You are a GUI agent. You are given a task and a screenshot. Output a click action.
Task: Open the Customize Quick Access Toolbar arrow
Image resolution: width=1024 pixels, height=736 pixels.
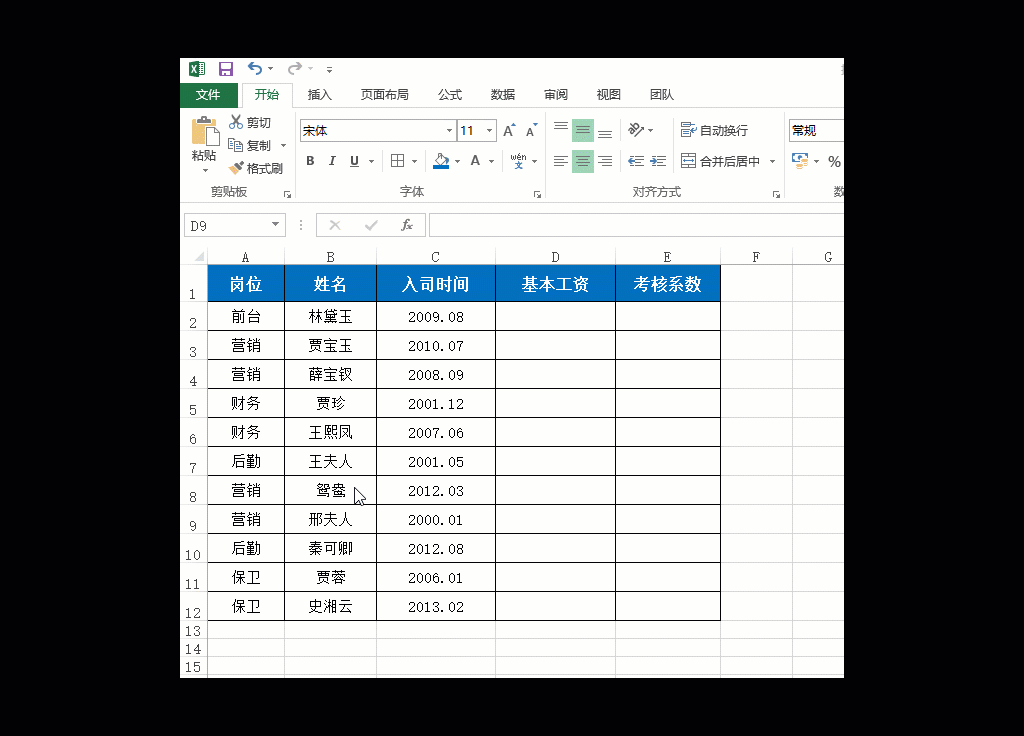tap(330, 69)
